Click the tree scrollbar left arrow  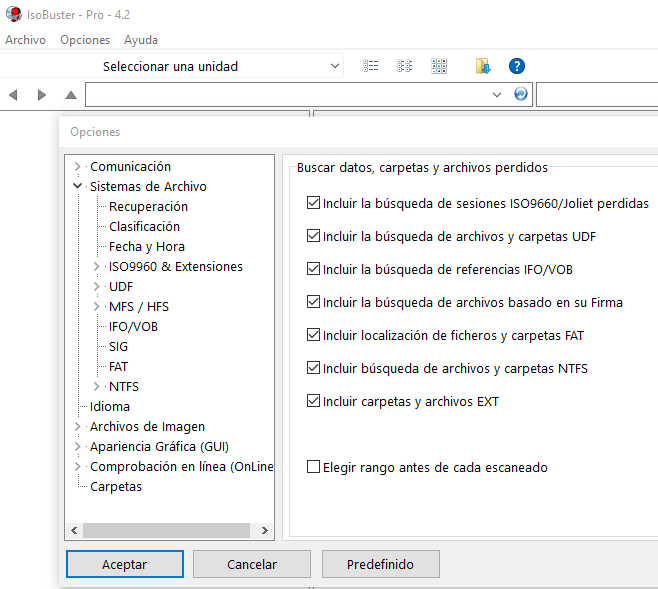pos(74,530)
